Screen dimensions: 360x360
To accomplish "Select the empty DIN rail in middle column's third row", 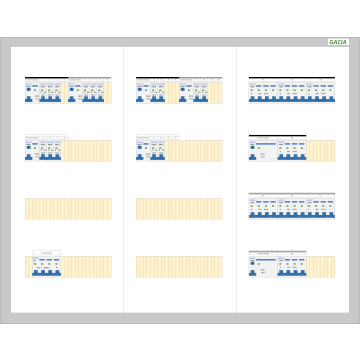I will tap(179, 209).
